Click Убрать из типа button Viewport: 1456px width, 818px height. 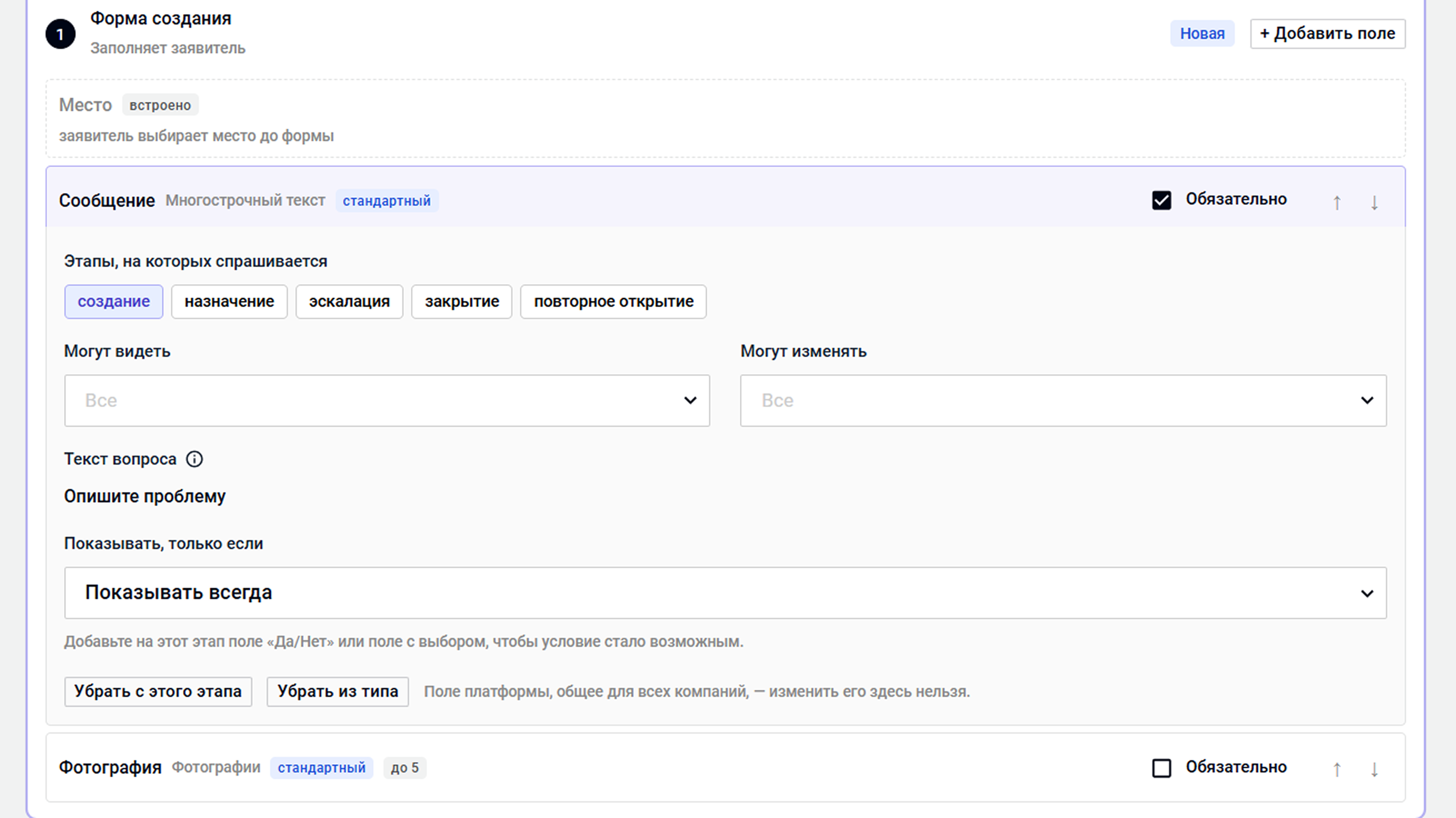[338, 691]
